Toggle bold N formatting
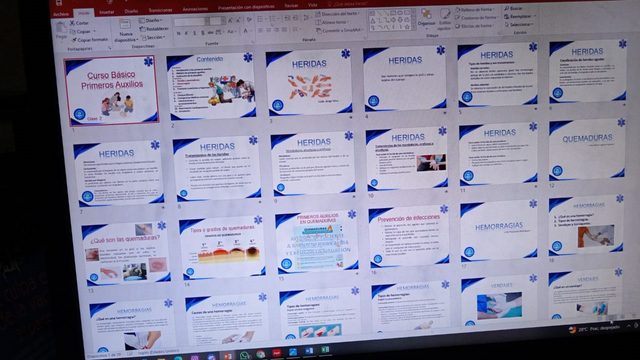The image size is (640, 360). [178, 33]
